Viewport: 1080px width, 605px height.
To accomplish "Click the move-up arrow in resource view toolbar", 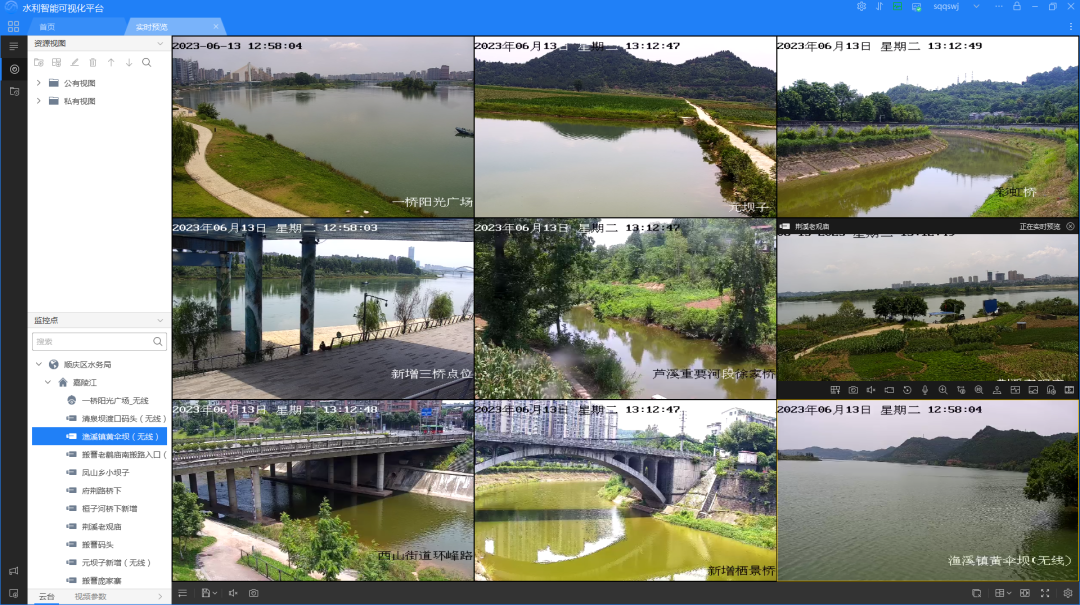I will pyautogui.click(x=111, y=62).
